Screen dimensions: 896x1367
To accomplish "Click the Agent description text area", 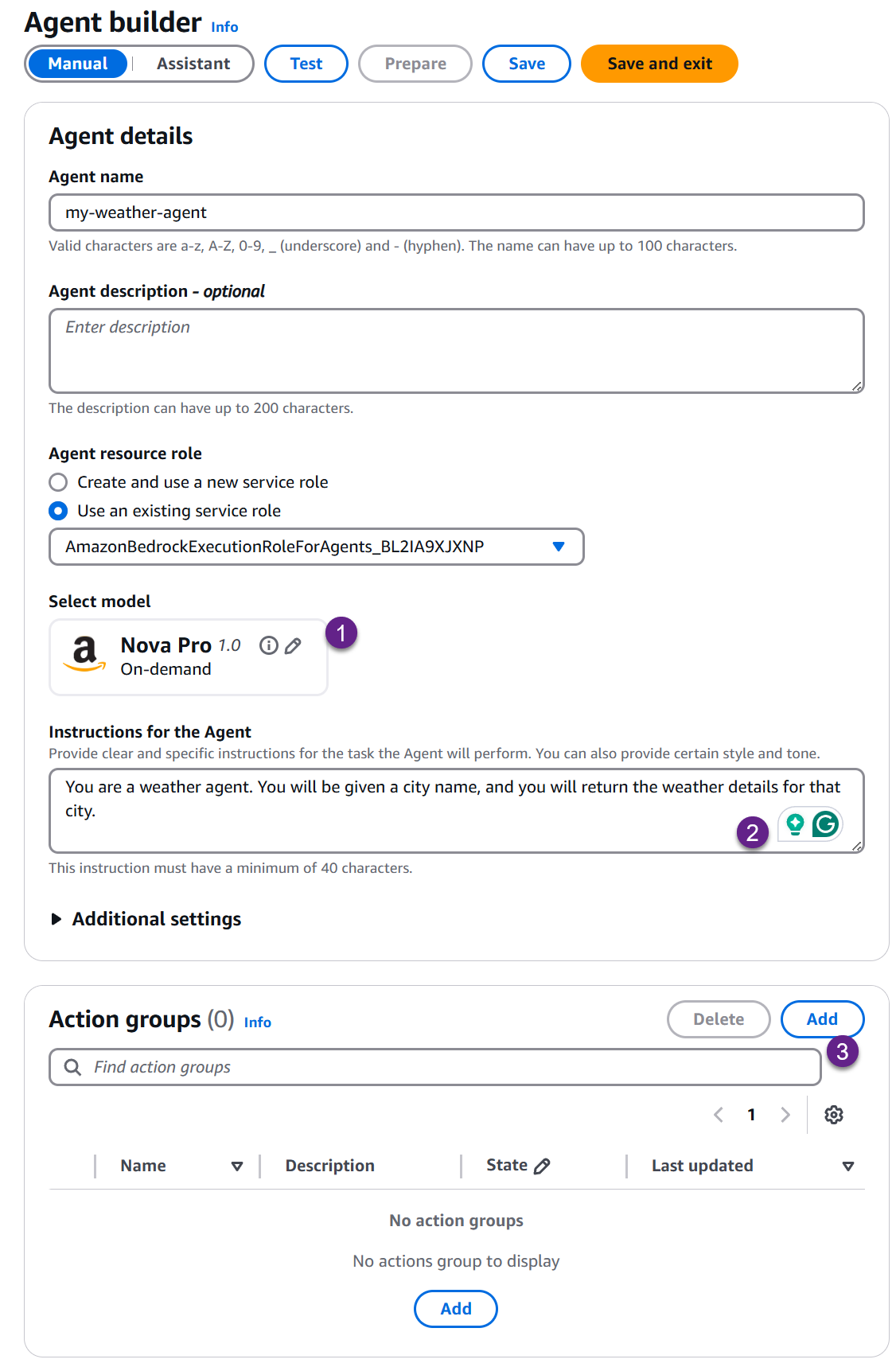I will click(457, 351).
